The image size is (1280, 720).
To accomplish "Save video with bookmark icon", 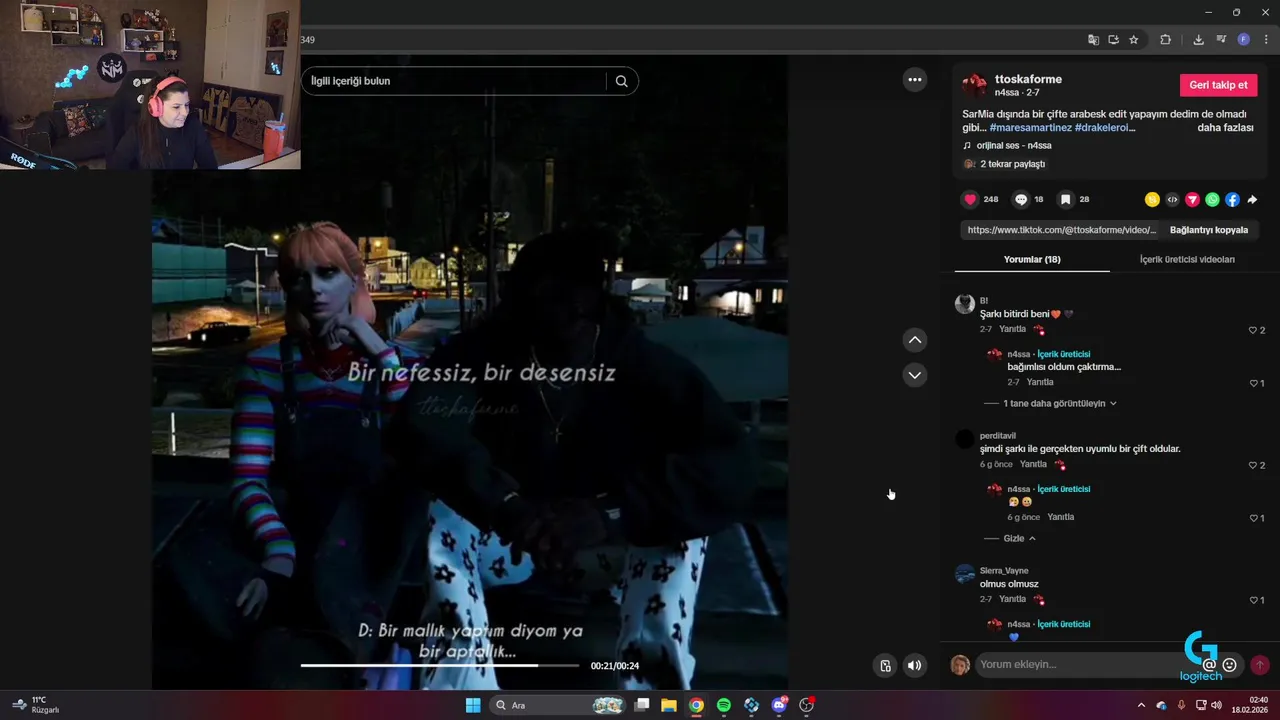I will click(x=1066, y=199).
